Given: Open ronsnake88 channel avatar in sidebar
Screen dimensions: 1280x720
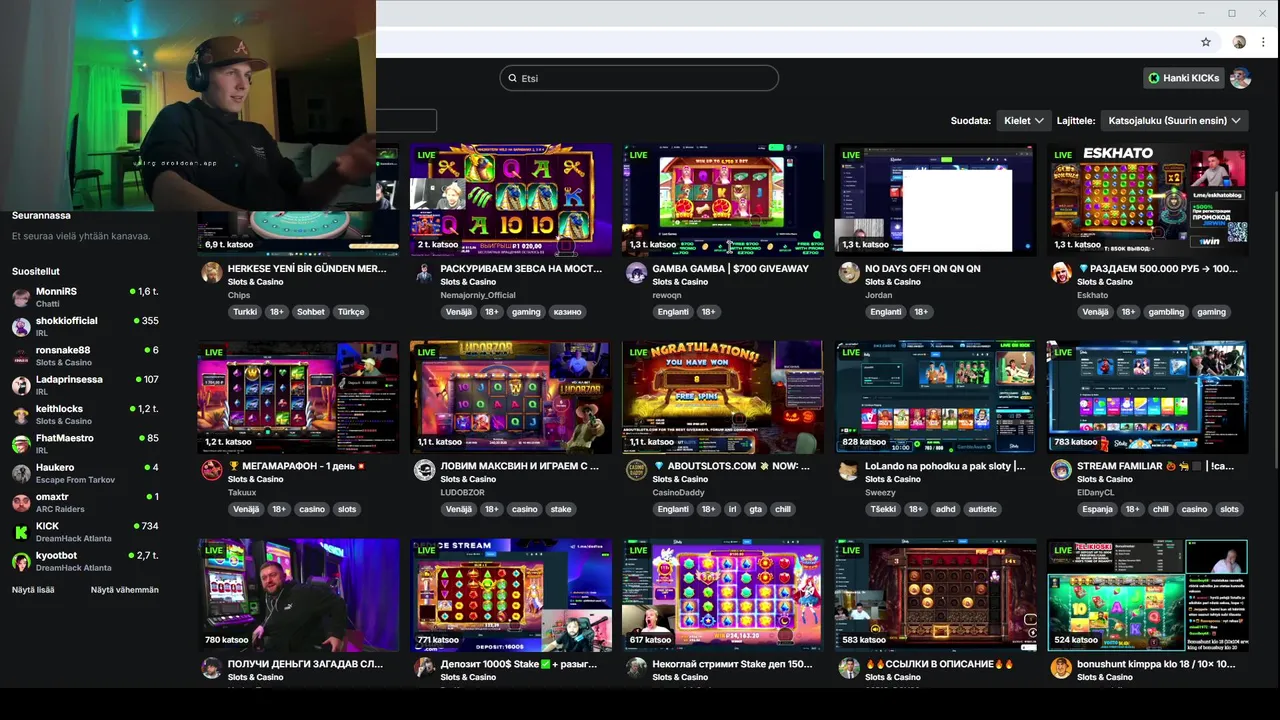Looking at the screenshot, I should pyautogui.click(x=21, y=356).
